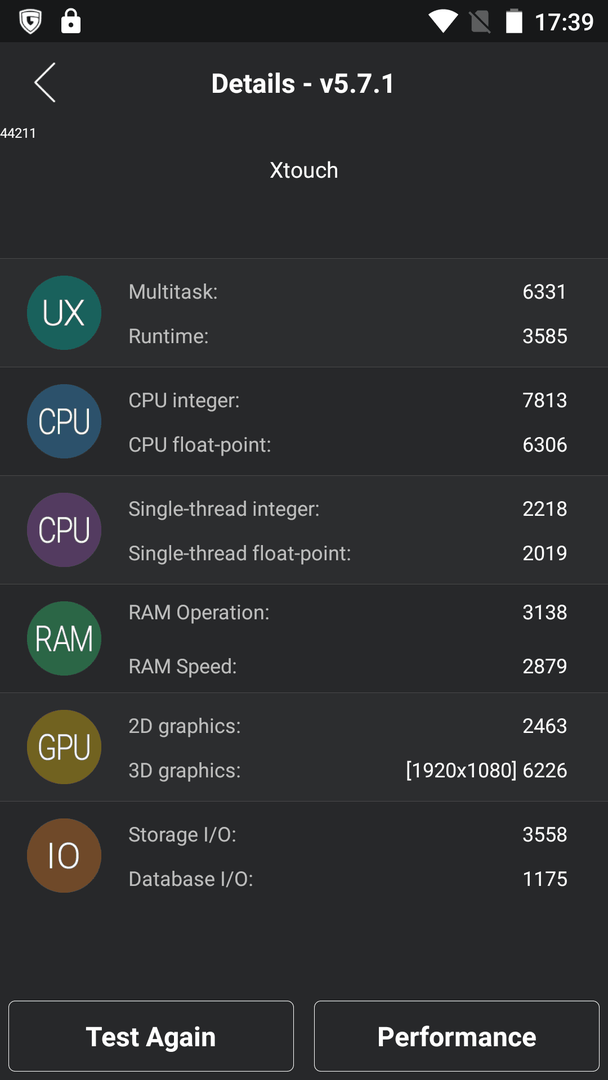
Task: Tap the yellow GPU circle icon
Action: pyautogui.click(x=64, y=747)
